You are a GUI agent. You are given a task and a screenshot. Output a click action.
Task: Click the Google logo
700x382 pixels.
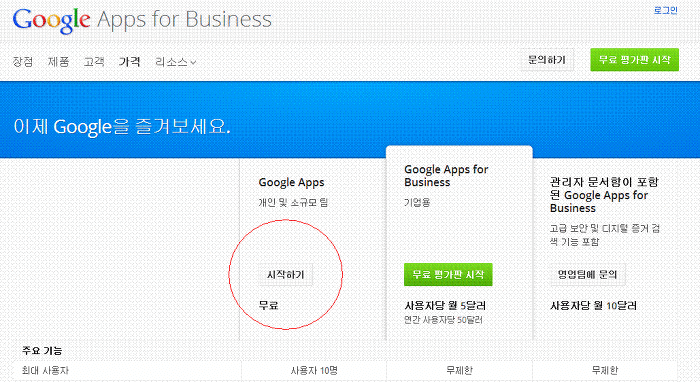click(x=51, y=21)
